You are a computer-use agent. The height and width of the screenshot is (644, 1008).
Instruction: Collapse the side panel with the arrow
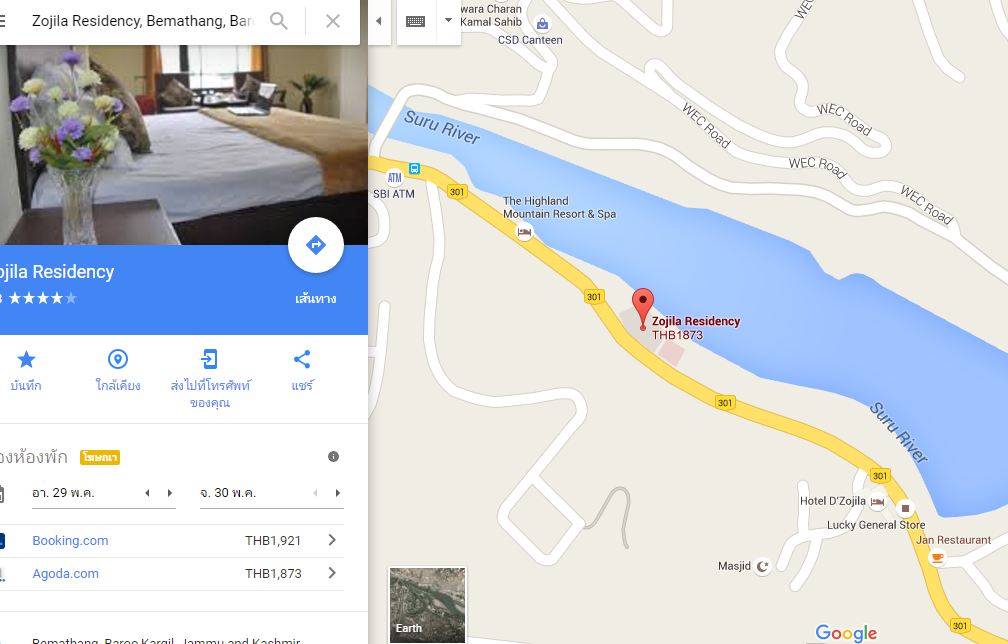point(379,21)
